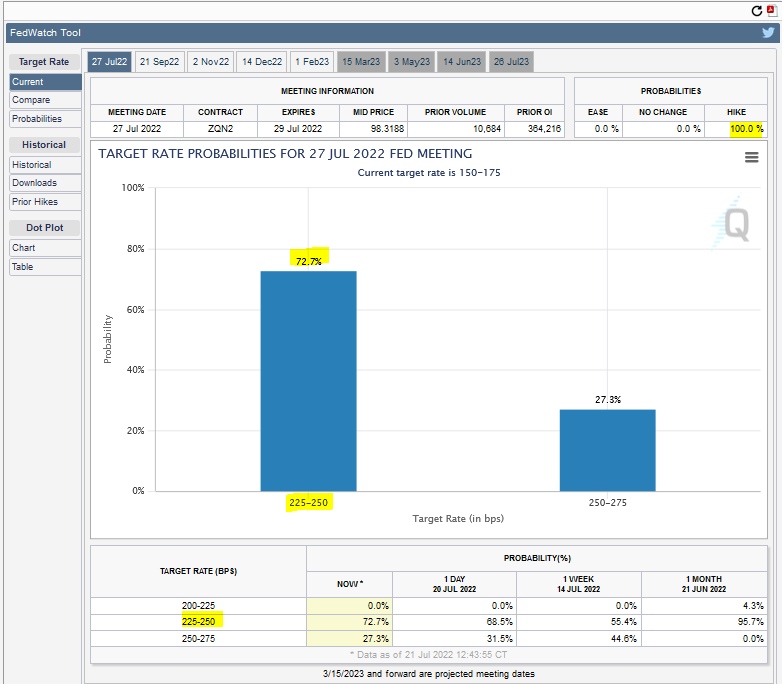Viewport: 782px width, 684px height.
Task: Click the 225-250 x-axis label
Action: tap(308, 502)
